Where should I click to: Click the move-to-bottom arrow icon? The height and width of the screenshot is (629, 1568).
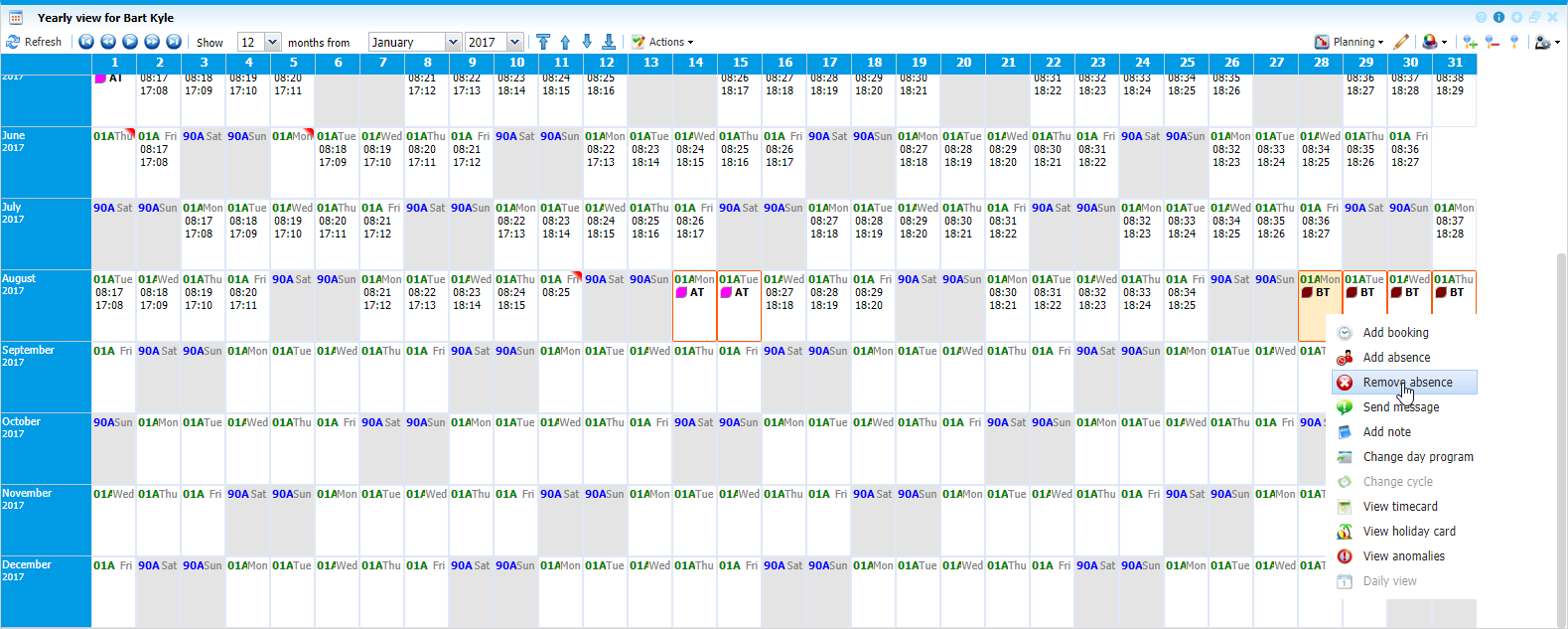pyautogui.click(x=609, y=42)
